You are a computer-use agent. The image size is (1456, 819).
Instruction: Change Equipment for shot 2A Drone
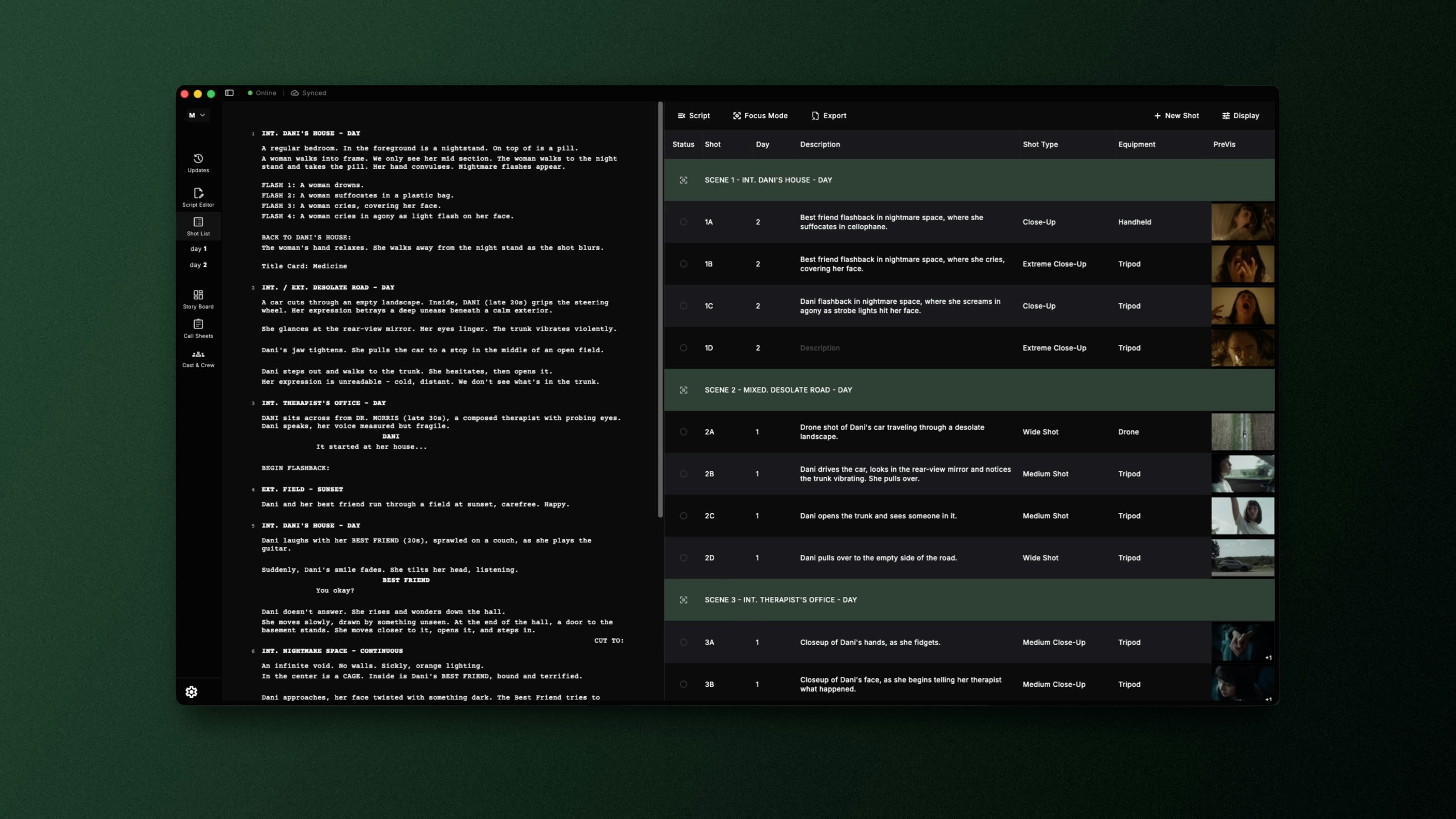pos(1128,432)
